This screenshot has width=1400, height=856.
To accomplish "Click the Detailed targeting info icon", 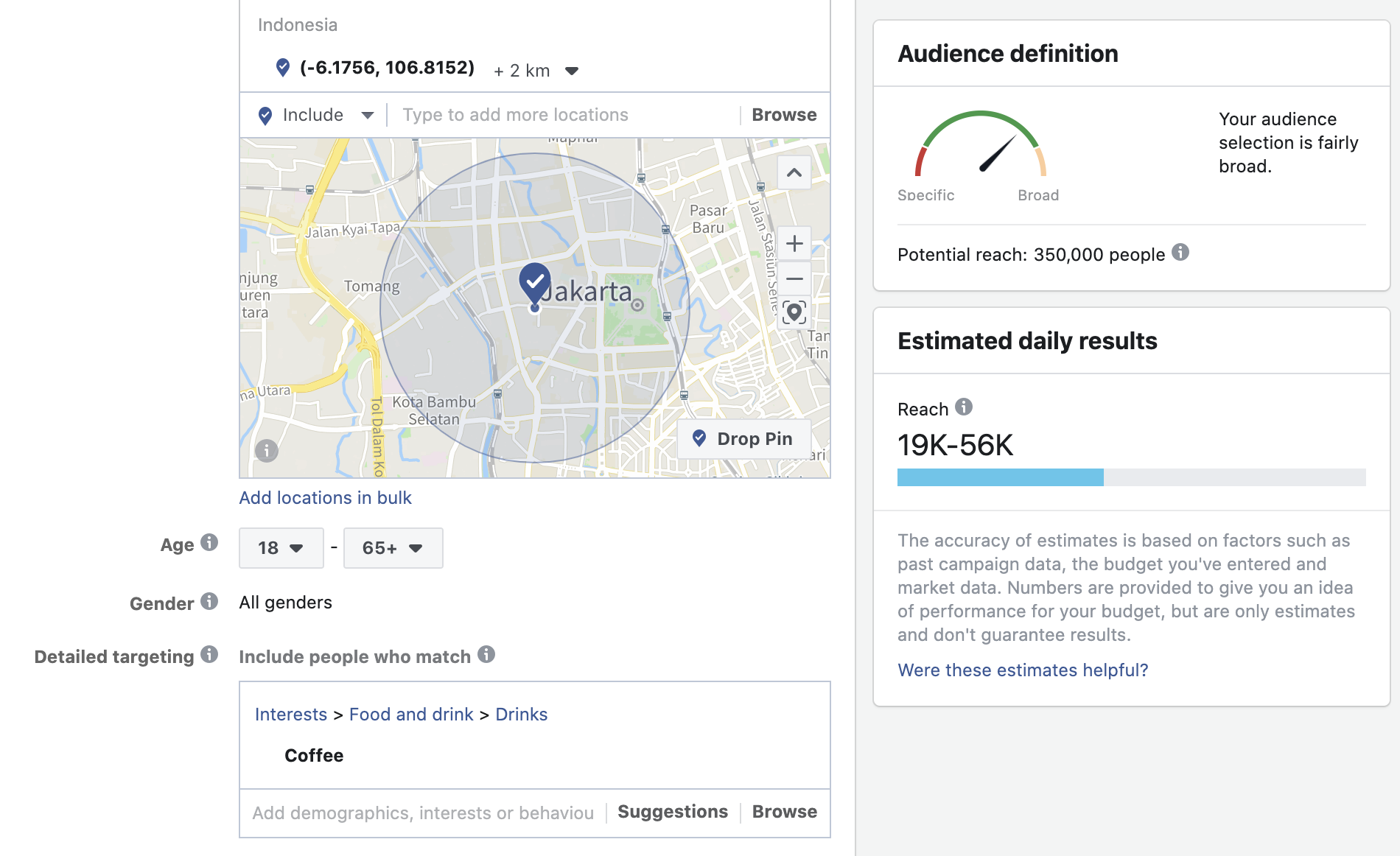I will point(209,654).
